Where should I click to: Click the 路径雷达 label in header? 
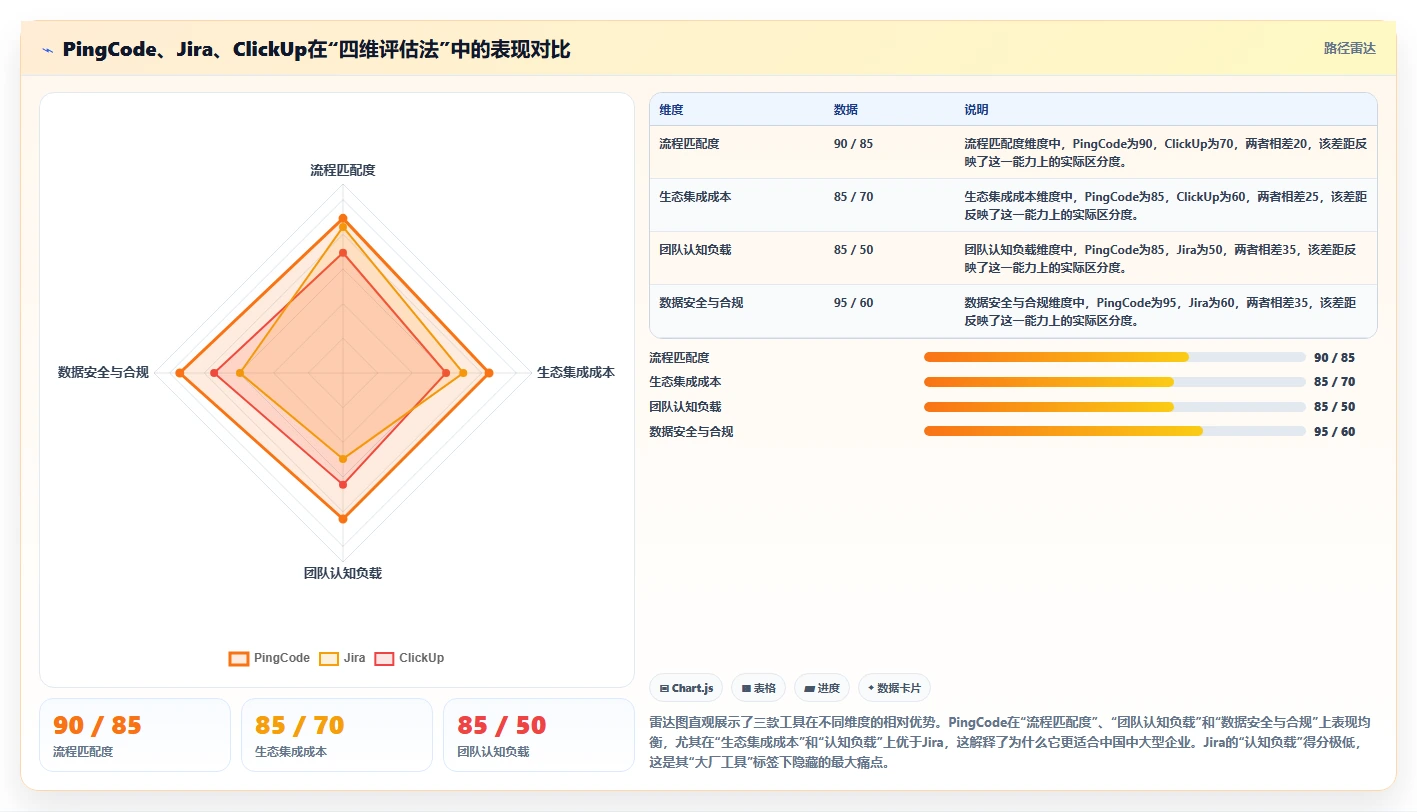[1349, 48]
